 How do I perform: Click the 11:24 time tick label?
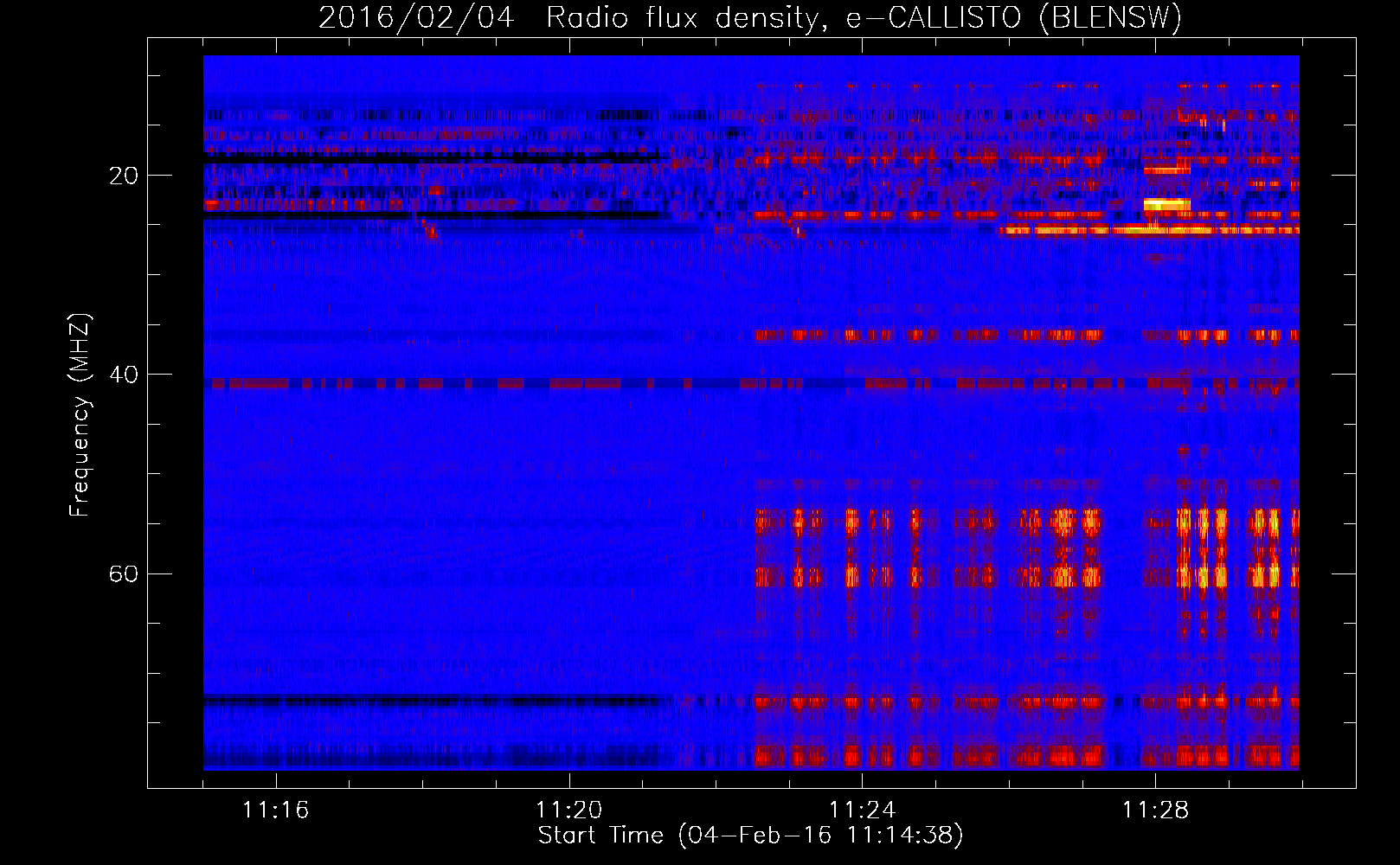coord(863,811)
